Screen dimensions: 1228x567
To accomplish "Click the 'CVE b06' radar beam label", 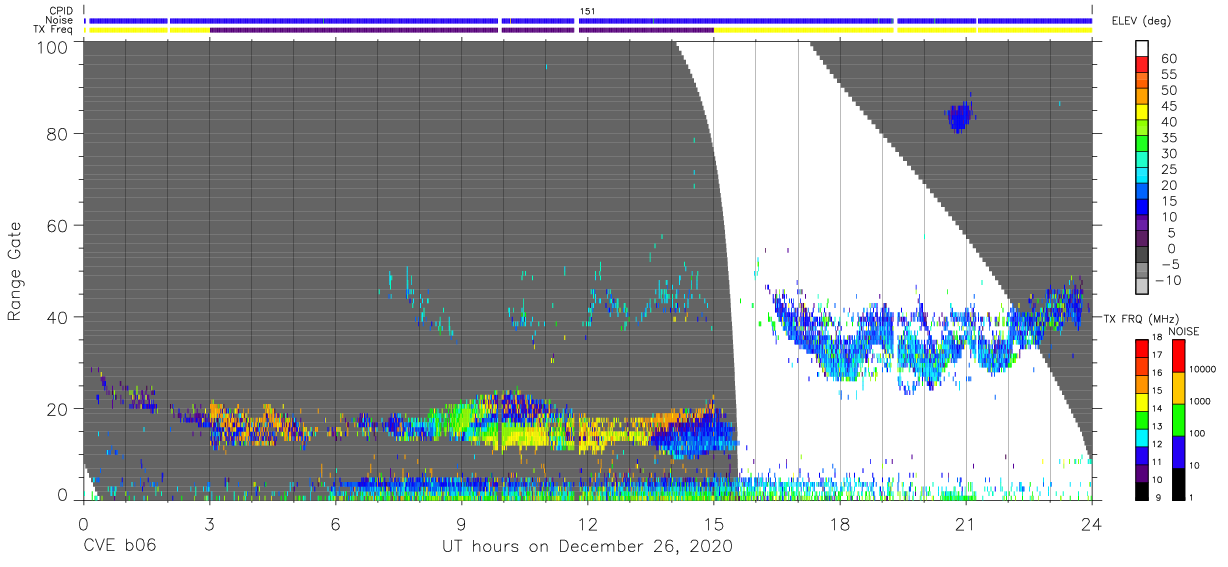I will (118, 547).
